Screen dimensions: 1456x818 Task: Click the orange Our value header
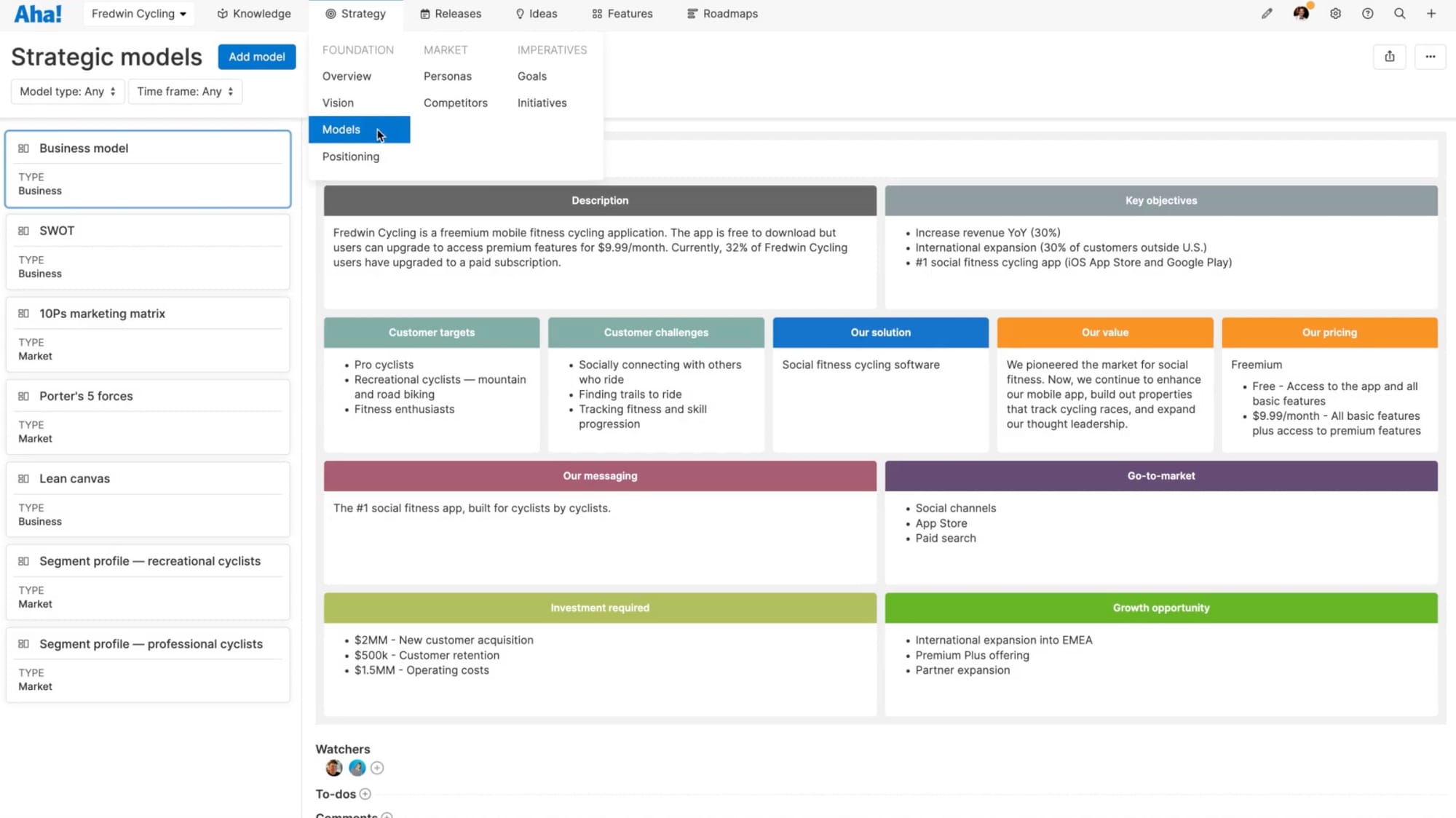click(1105, 333)
